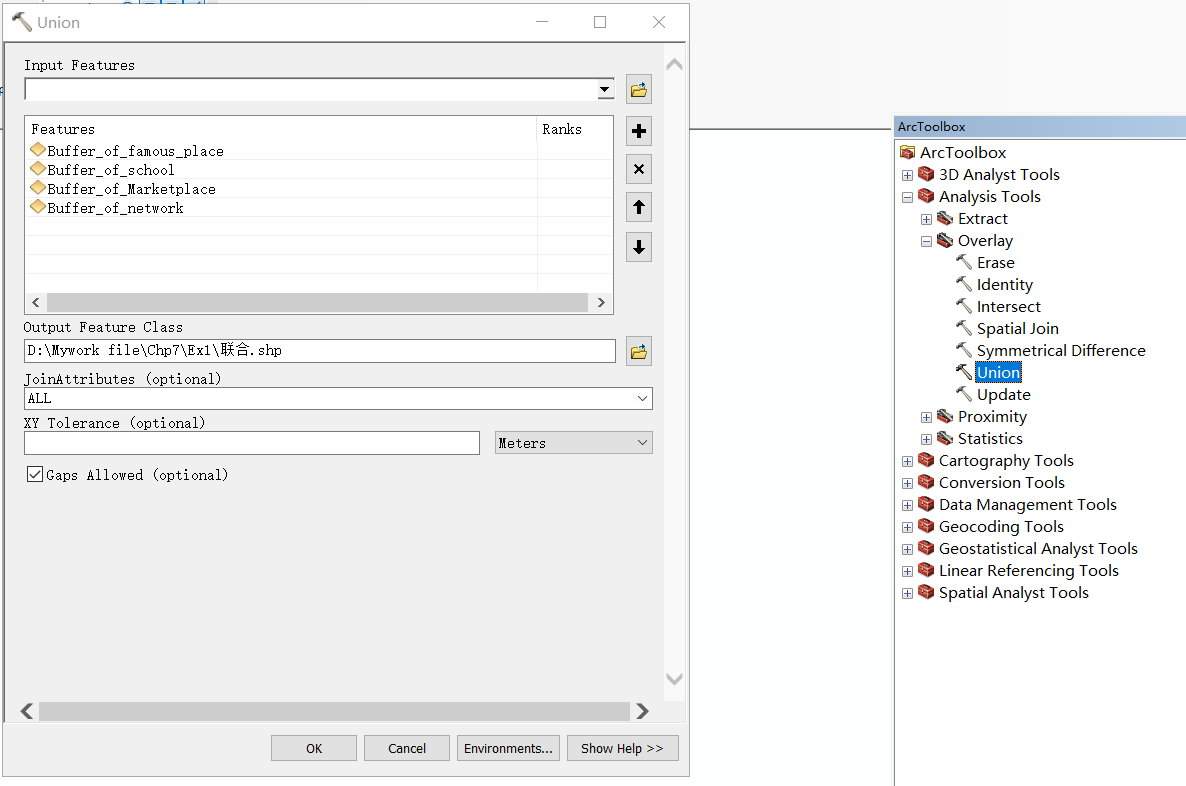Click the Buffer_of_famous_place layer diamond icon
The width and height of the screenshot is (1186, 786).
pos(38,150)
